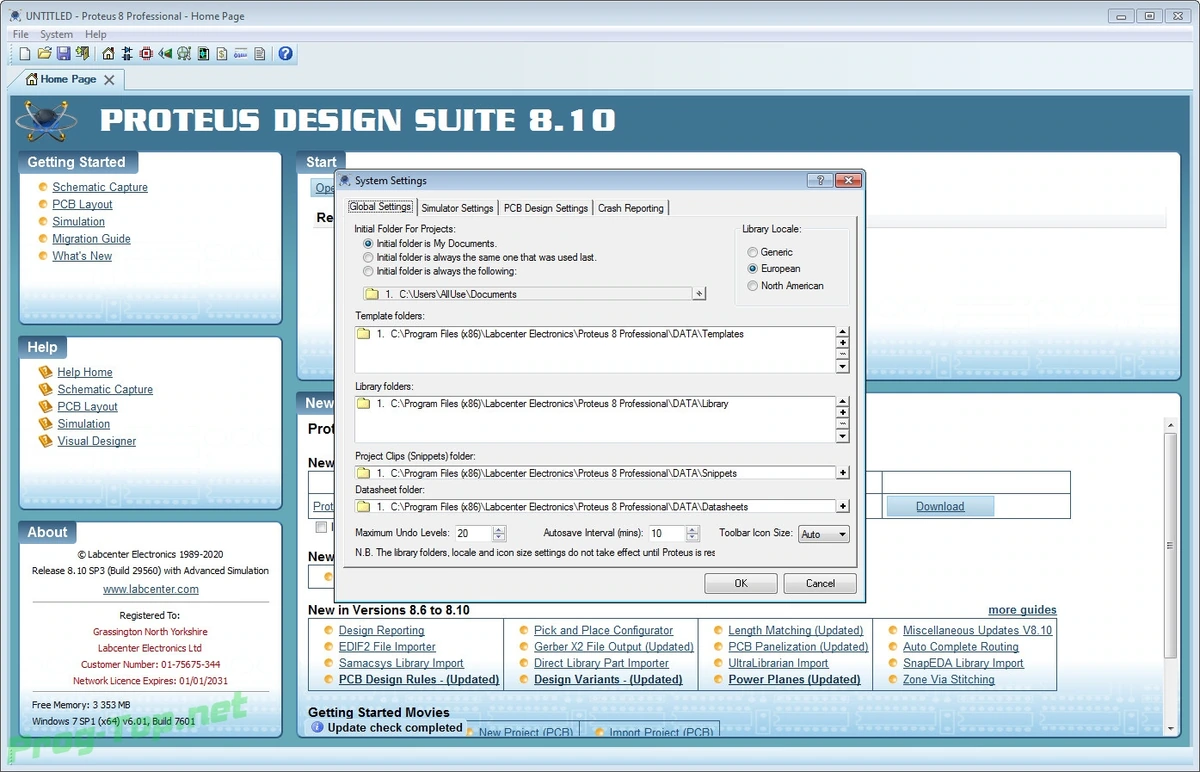Open the Migration Guide link

(x=91, y=239)
